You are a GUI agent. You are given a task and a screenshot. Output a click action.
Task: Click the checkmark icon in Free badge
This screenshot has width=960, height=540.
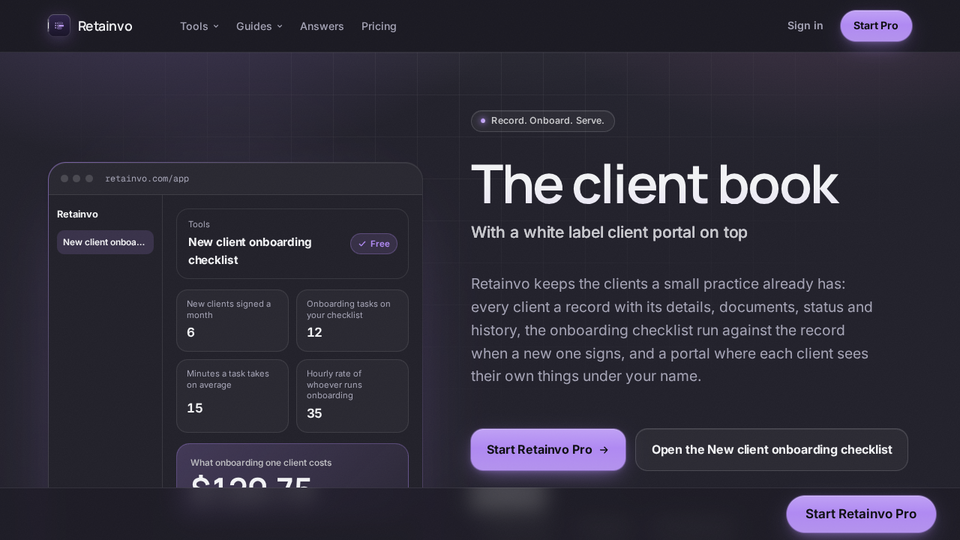[362, 244]
